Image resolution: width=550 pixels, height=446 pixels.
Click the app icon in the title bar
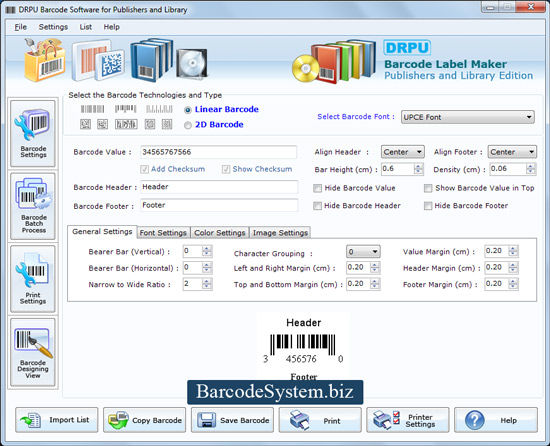point(10,9)
